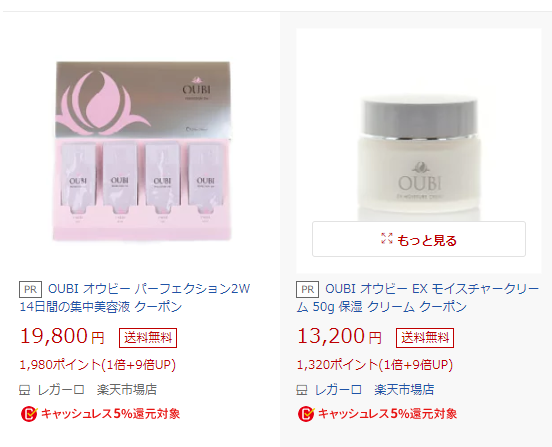
Task: Visit レガーロ 楽天市場店 under the right product
Action: point(374,390)
